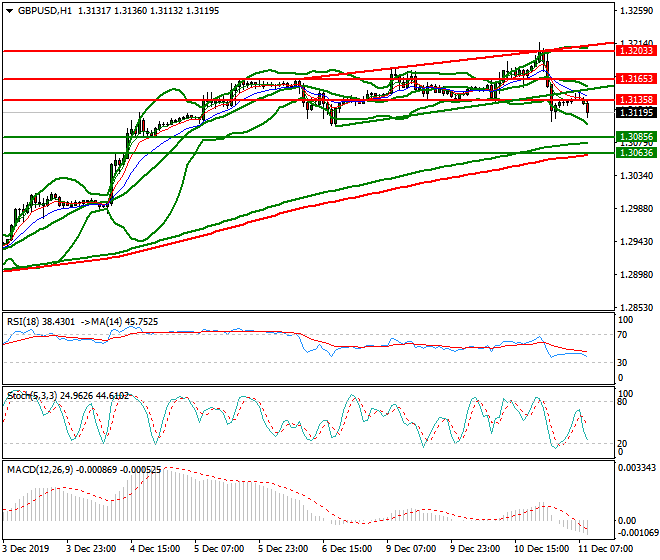
Task: Select the current price label 1.31195
Action: coord(636,112)
